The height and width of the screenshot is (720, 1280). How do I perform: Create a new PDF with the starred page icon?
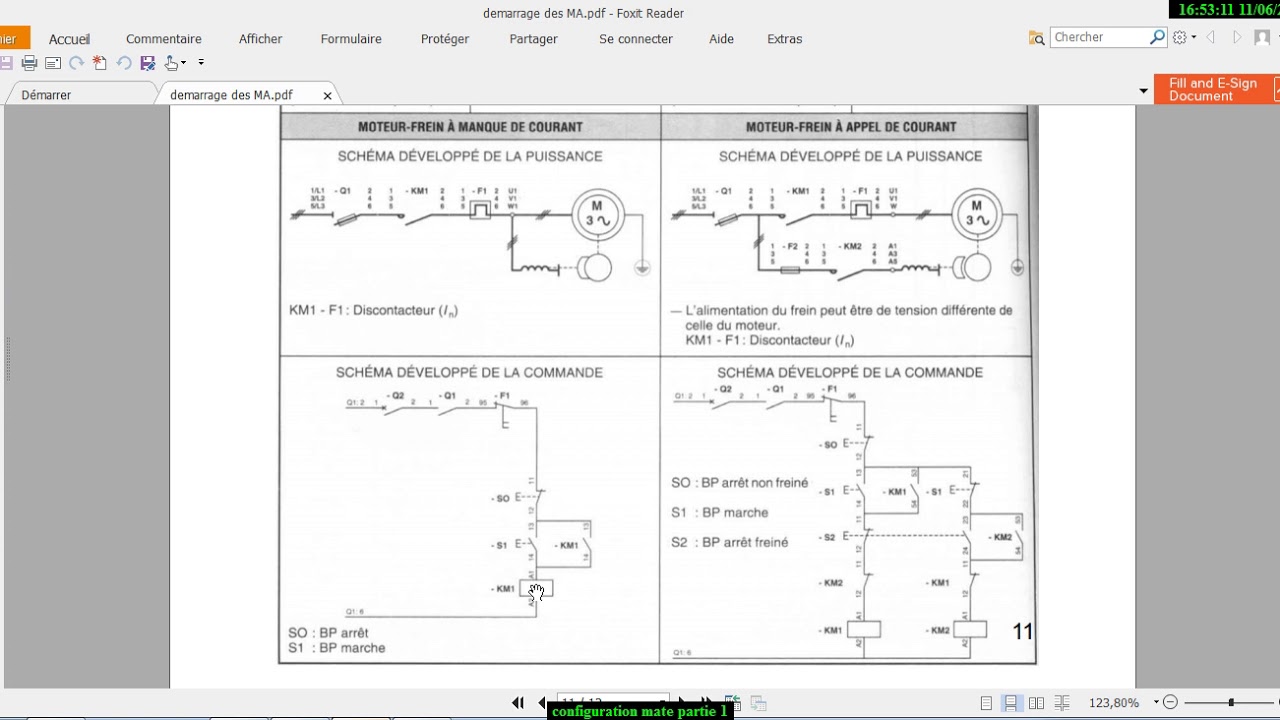100,63
